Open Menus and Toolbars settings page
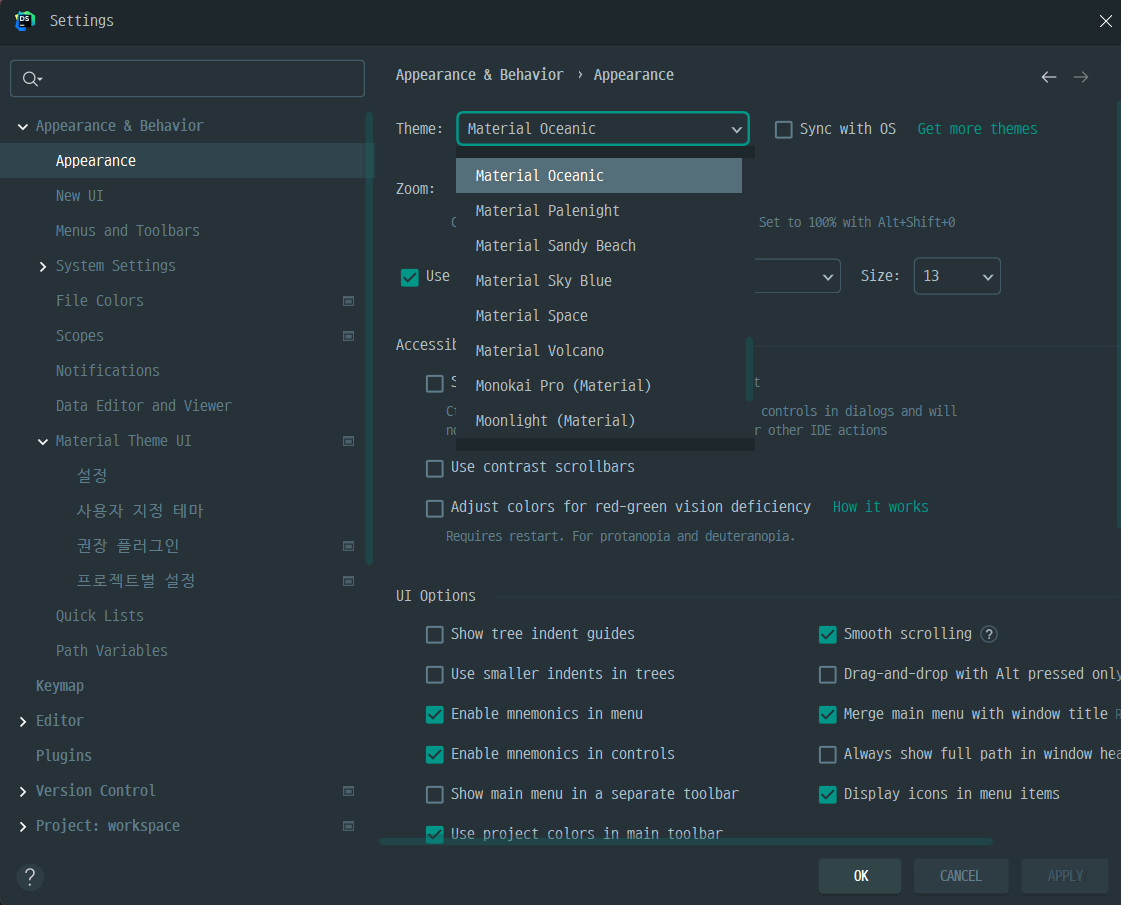 pyautogui.click(x=127, y=231)
